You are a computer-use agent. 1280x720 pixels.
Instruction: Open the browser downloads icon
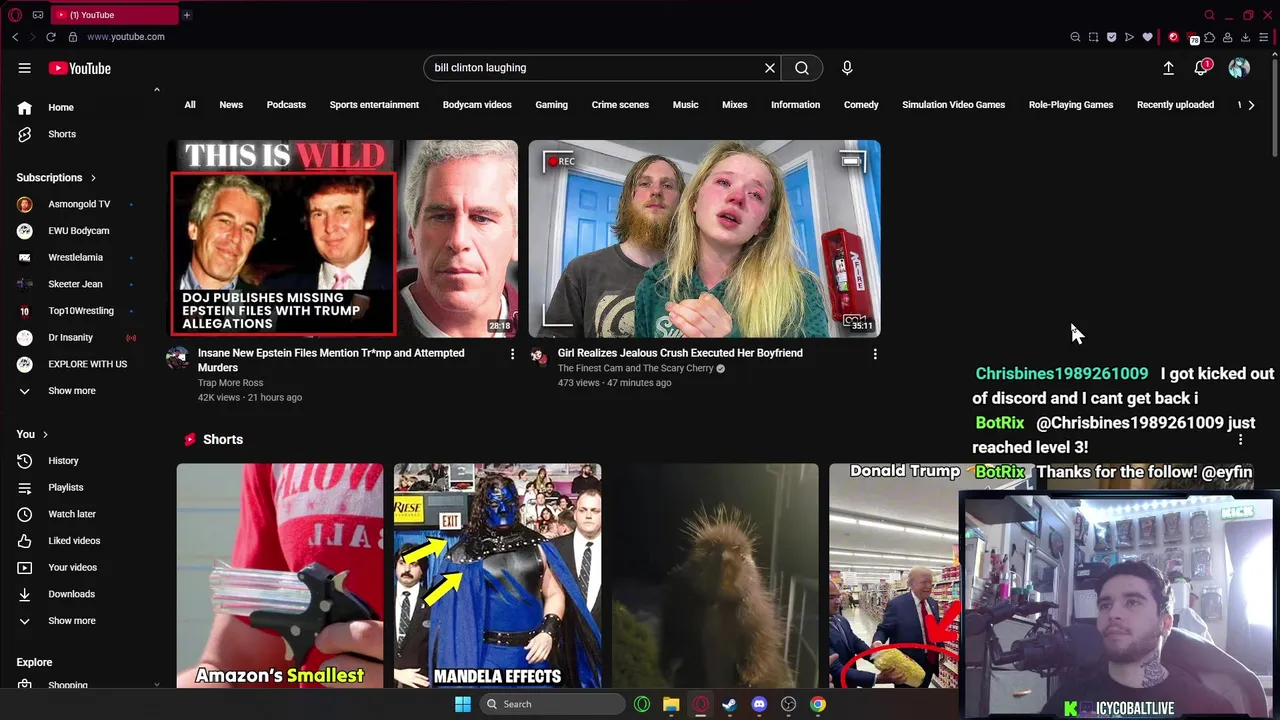1245,37
